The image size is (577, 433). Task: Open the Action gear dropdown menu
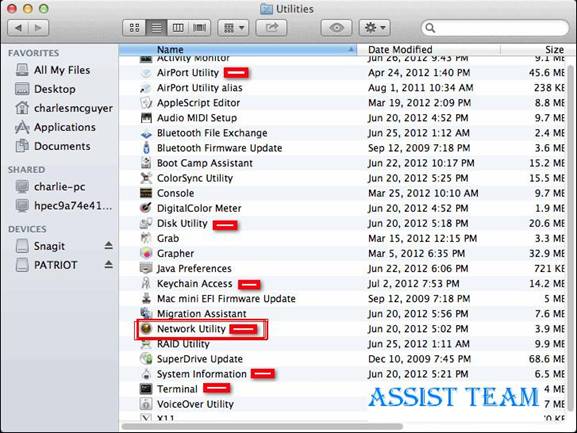pos(375,28)
